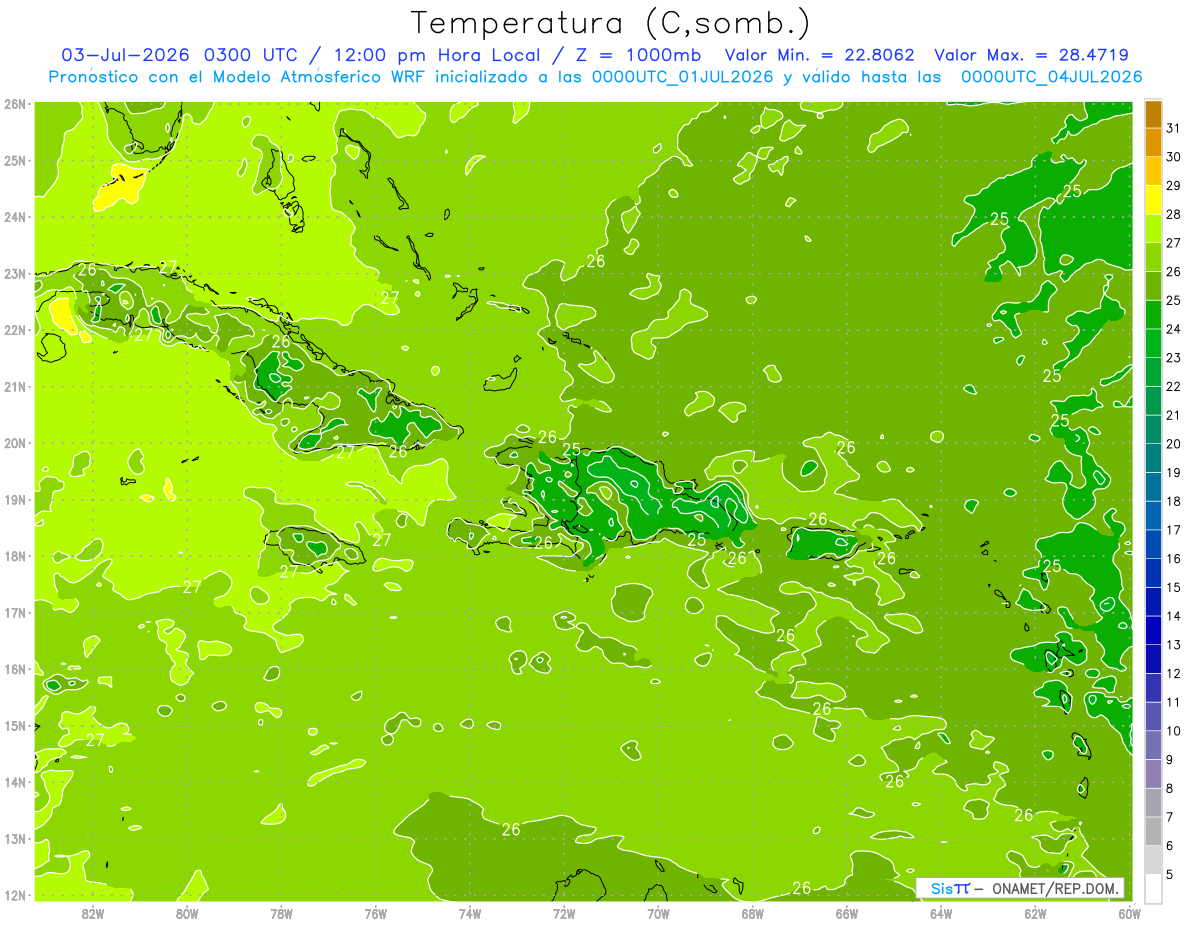Click the valid-until time '0000UTC_04JUL2026'

[x=1052, y=77]
